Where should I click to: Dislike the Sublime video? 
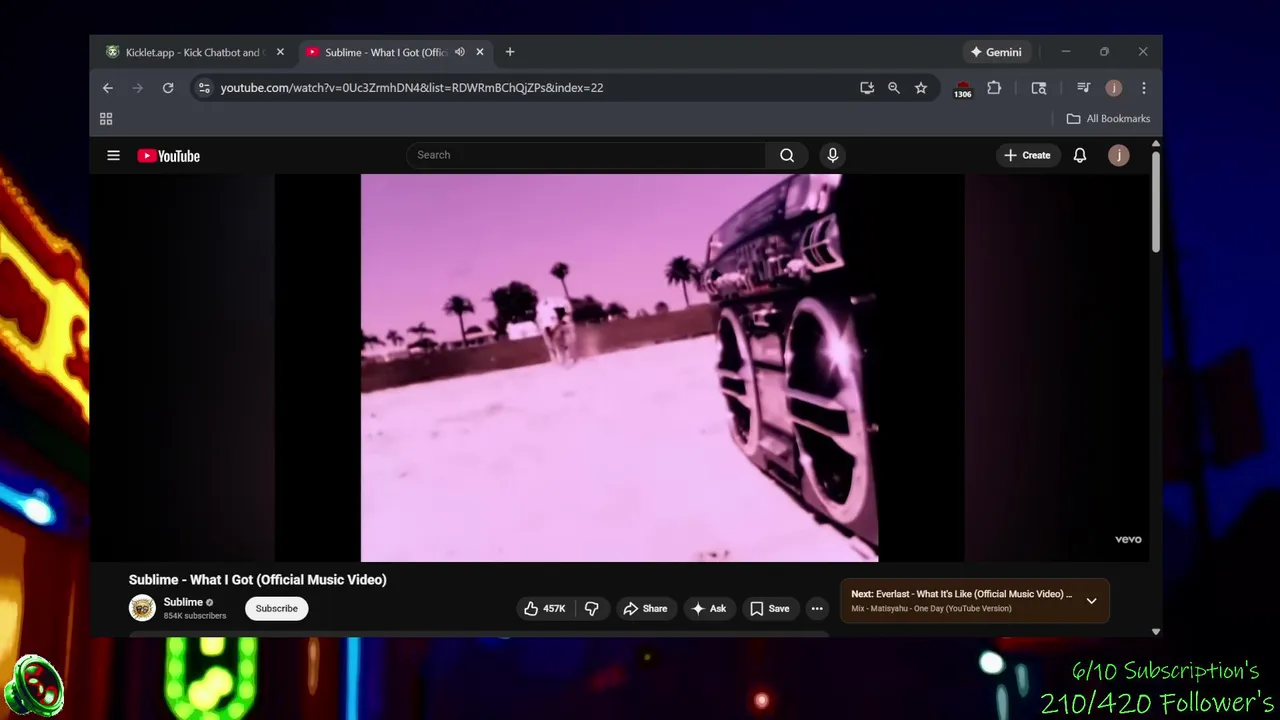pyautogui.click(x=591, y=608)
